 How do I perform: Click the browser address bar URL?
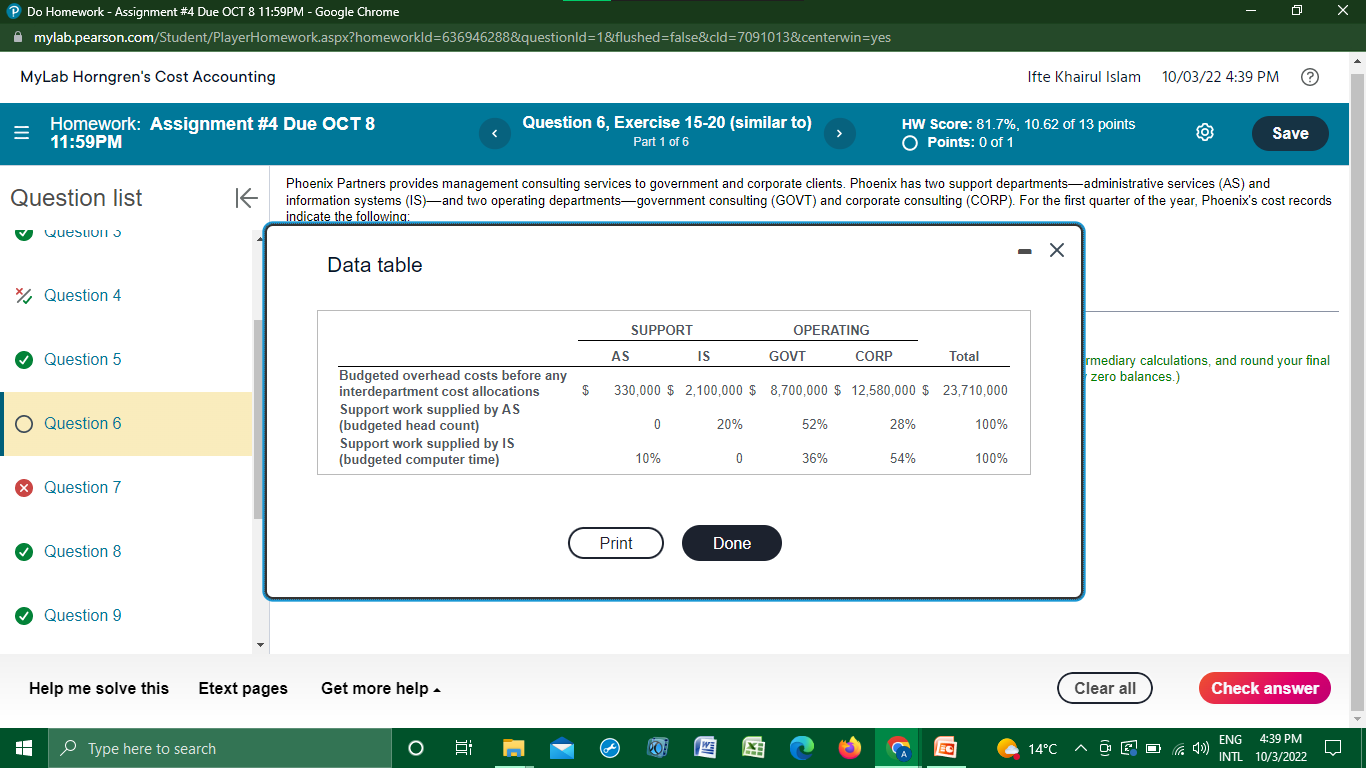tap(462, 37)
